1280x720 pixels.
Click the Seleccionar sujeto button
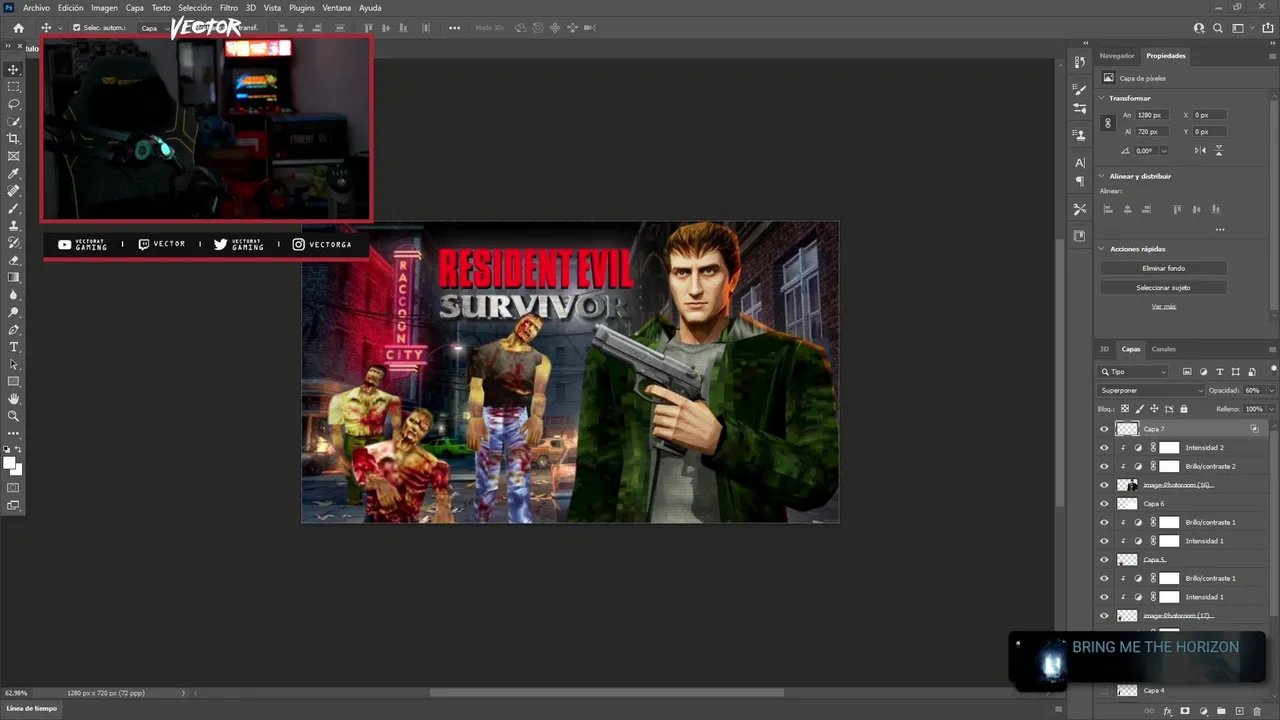[1163, 287]
